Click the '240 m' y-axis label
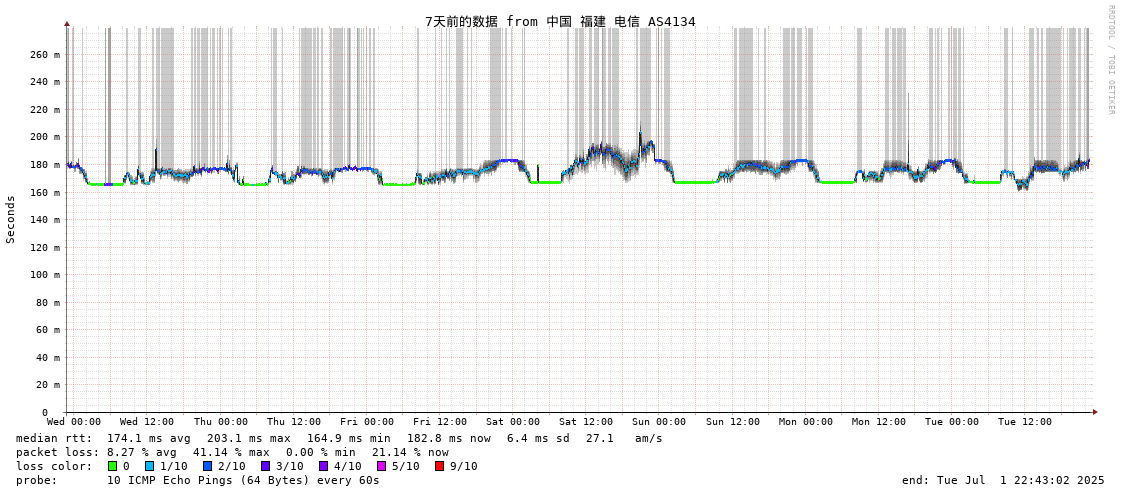 click(x=45, y=82)
